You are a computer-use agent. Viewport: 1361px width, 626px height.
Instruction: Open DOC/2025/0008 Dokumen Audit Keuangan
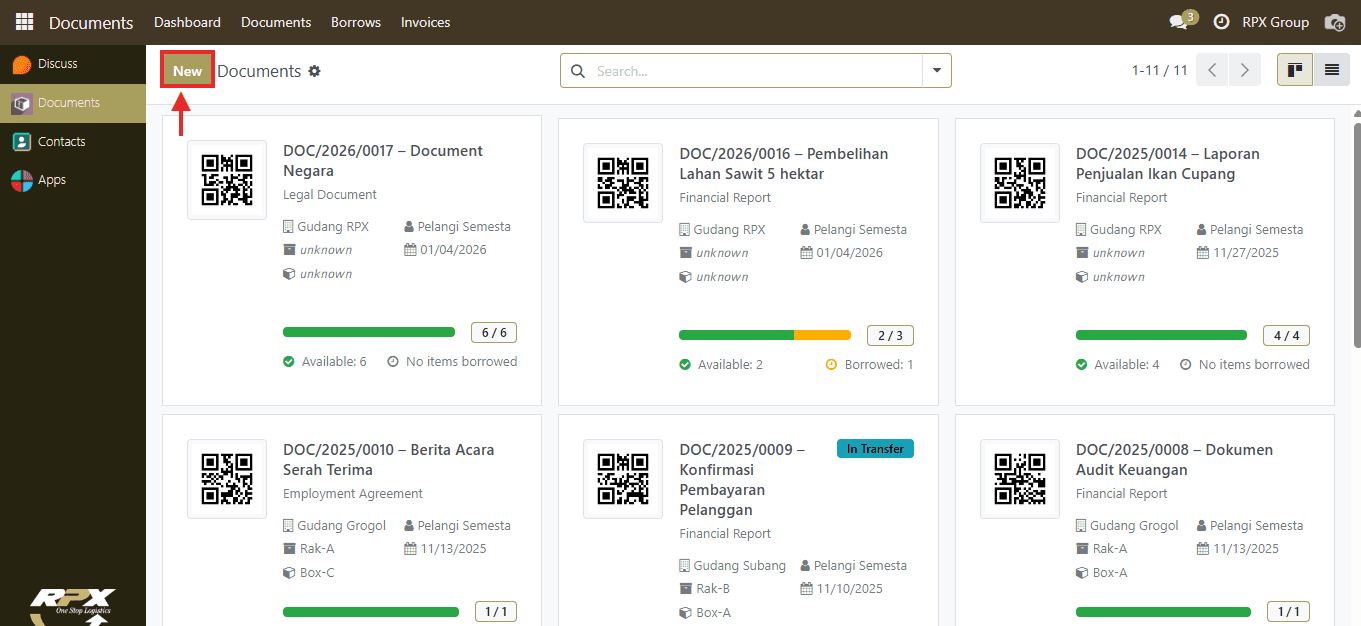click(x=1175, y=460)
